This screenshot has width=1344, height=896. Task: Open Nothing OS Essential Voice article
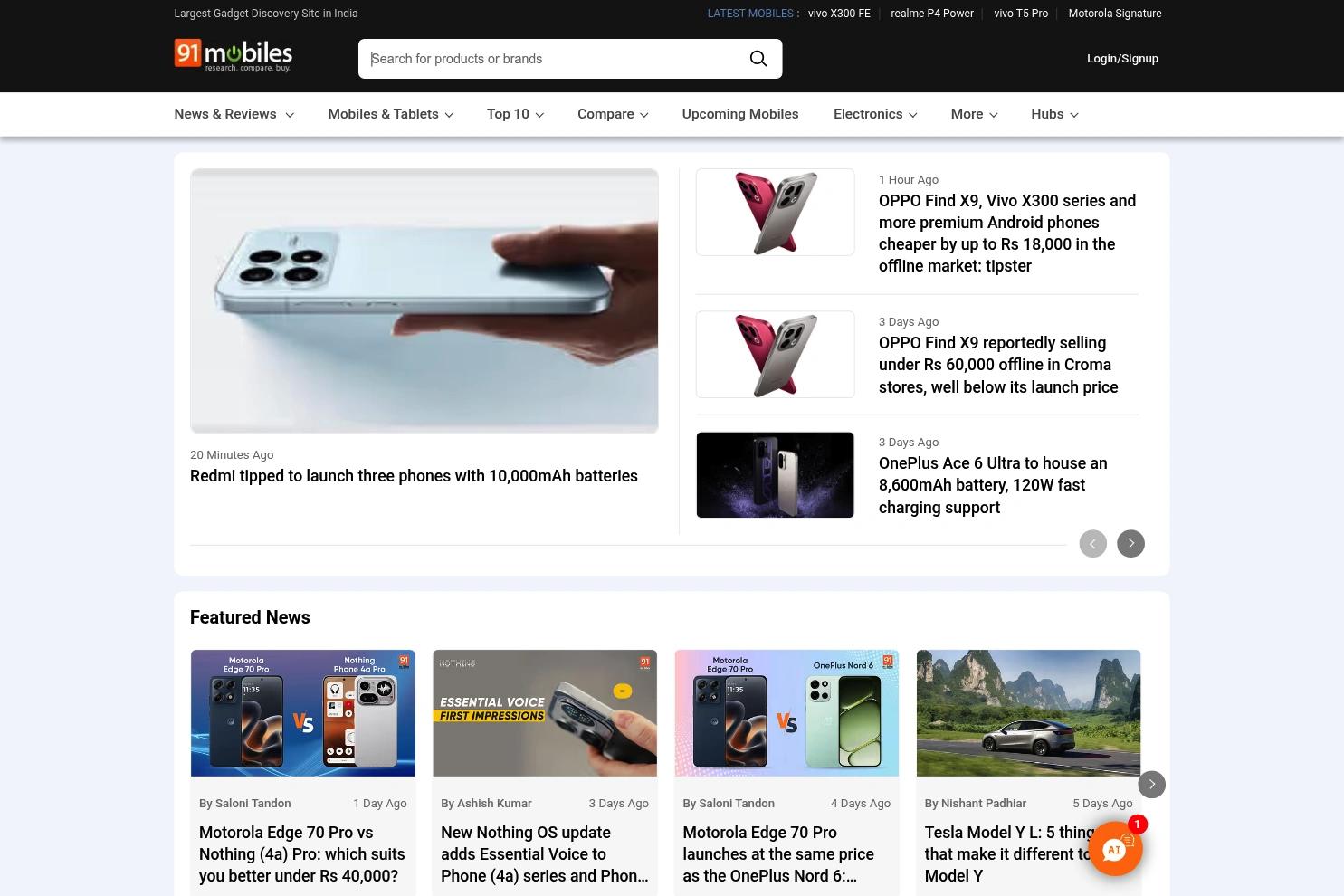point(545,854)
